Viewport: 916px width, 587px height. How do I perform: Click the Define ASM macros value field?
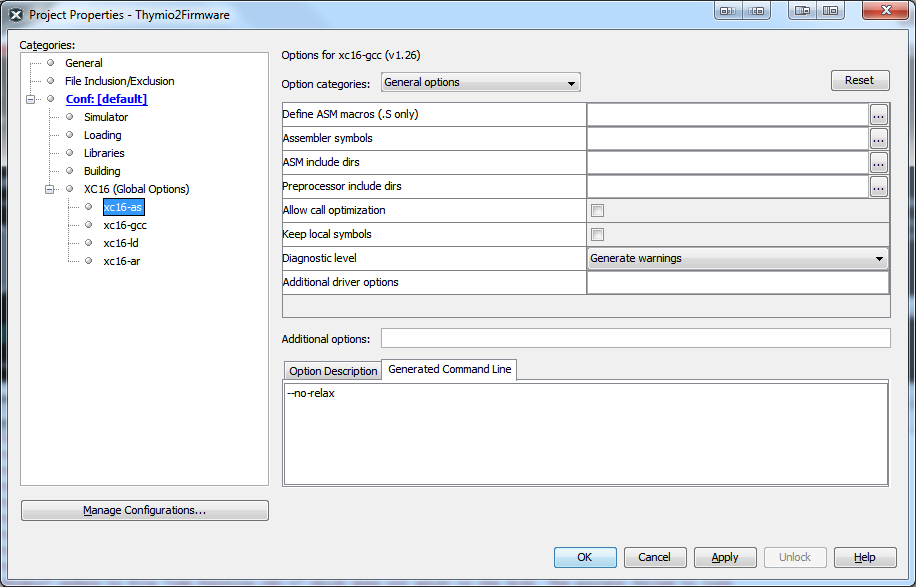(x=728, y=115)
